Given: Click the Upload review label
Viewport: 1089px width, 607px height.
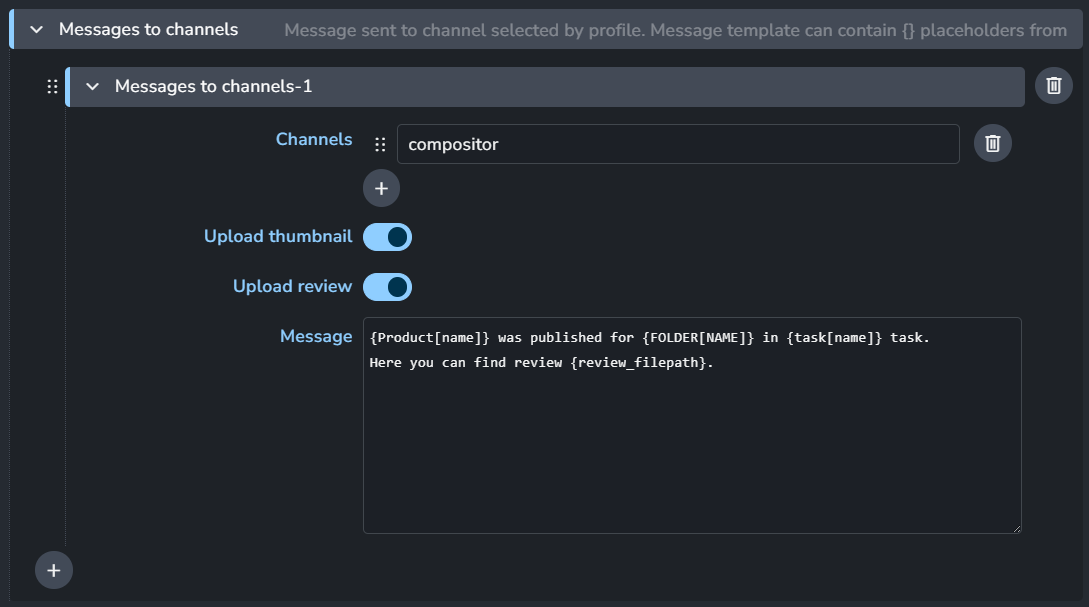Looking at the screenshot, I should click(292, 287).
